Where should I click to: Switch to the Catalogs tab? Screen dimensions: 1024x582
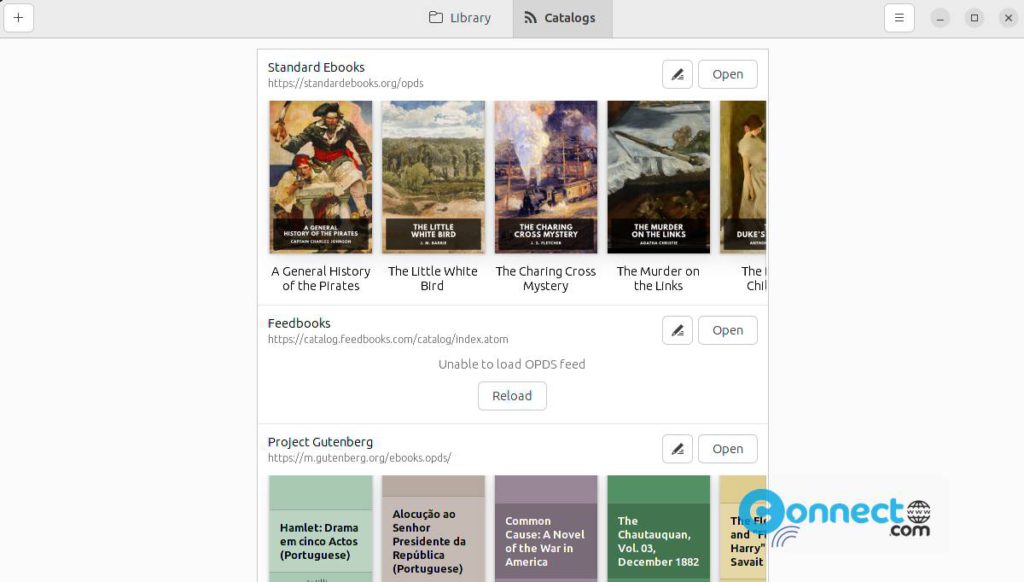pos(562,18)
